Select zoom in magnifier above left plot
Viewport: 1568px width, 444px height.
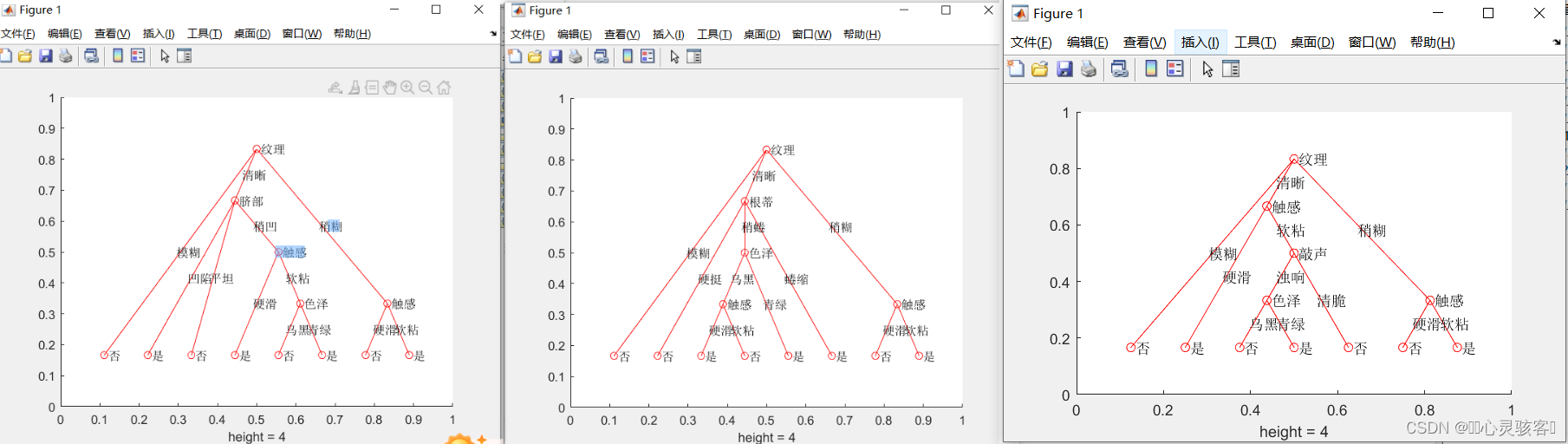coord(407,88)
